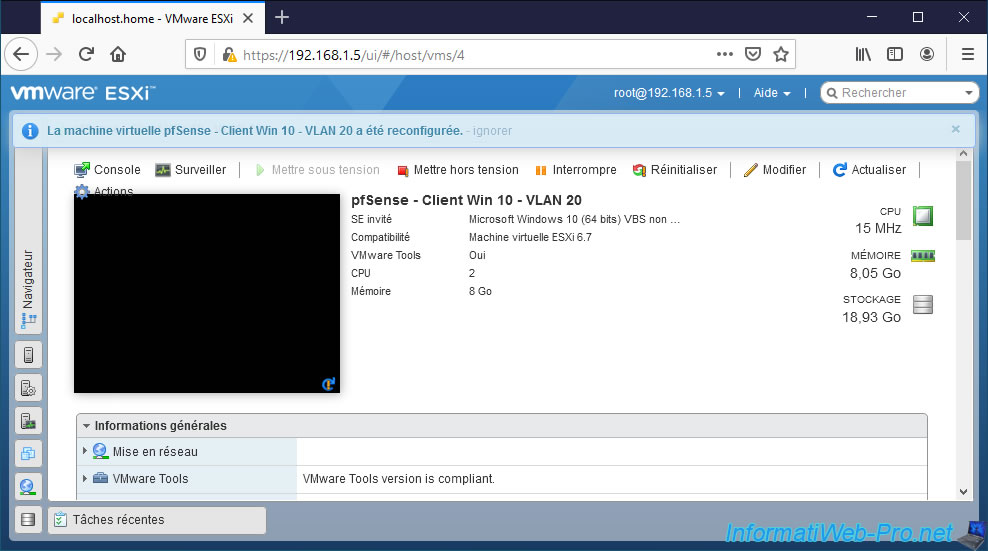Open a new browser tab
The width and height of the screenshot is (988, 551).
coord(282,18)
